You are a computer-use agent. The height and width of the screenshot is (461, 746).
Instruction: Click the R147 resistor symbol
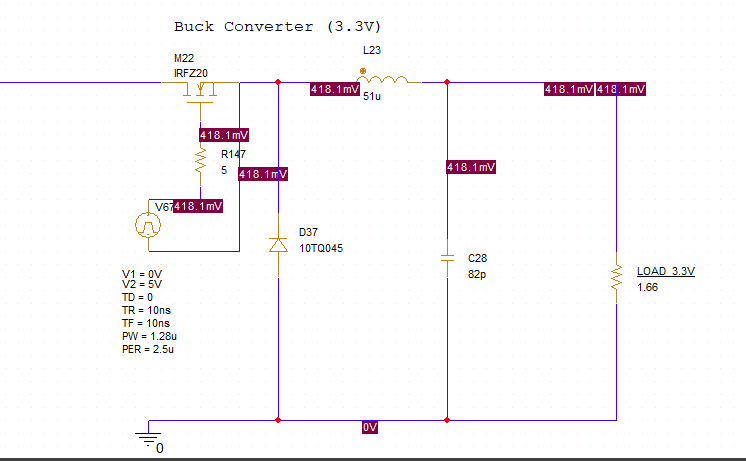click(200, 159)
